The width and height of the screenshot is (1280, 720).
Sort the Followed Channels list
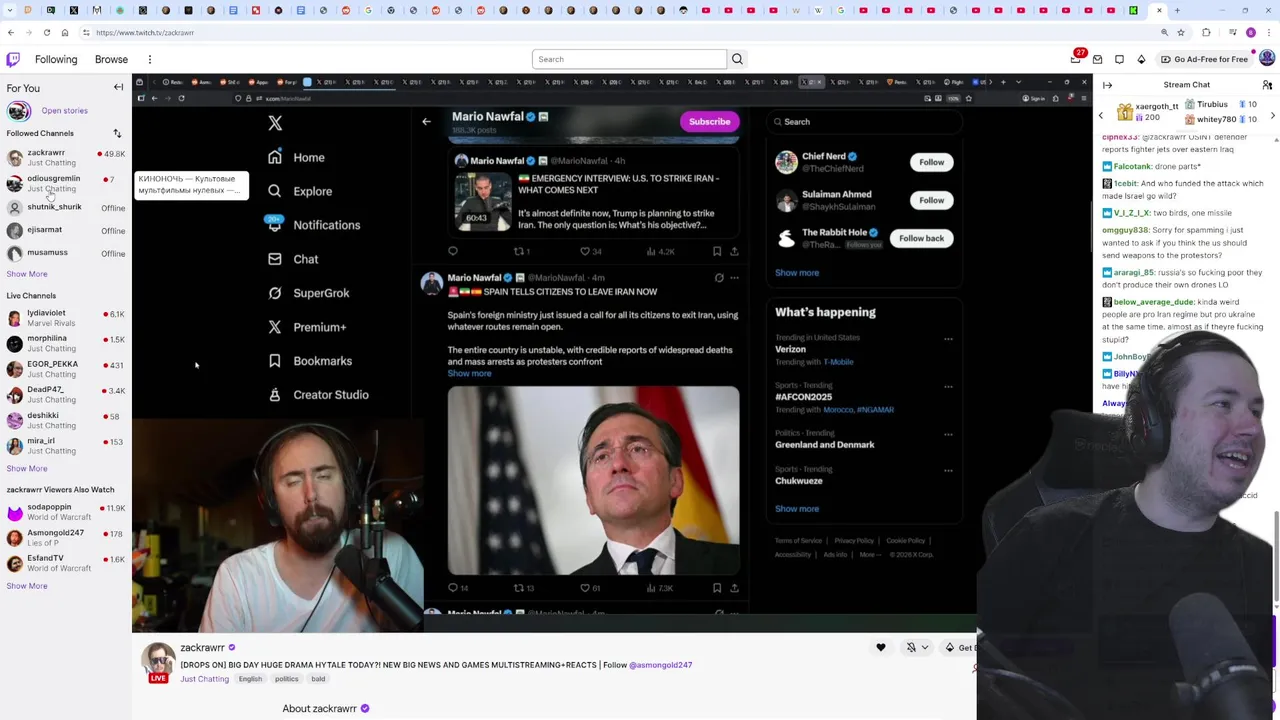117,133
